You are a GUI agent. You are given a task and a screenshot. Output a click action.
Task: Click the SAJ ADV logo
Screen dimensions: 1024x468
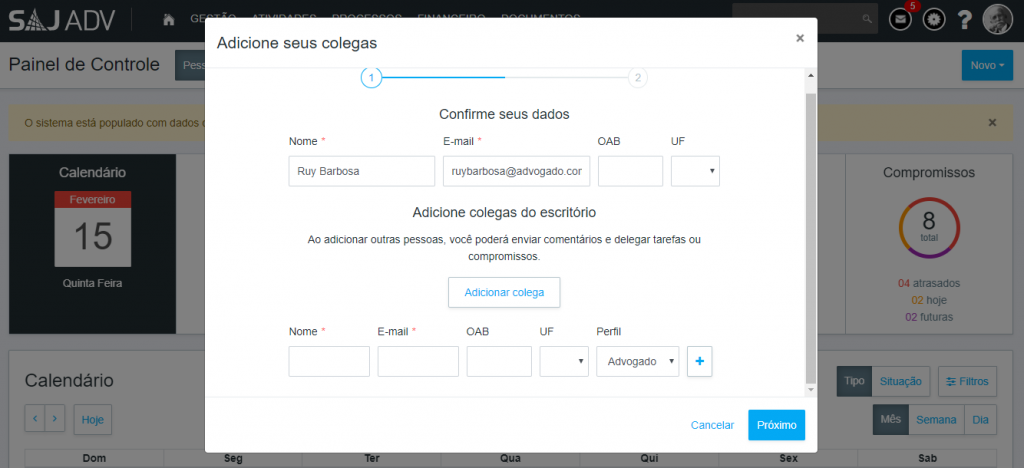pyautogui.click(x=62, y=20)
